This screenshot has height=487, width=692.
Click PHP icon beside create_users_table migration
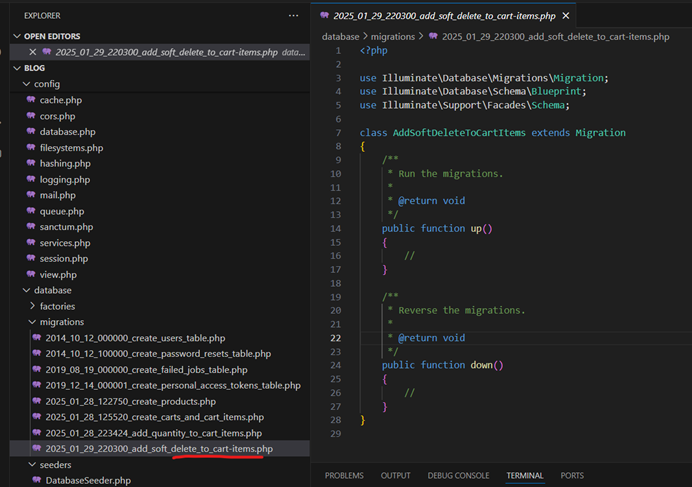37,338
